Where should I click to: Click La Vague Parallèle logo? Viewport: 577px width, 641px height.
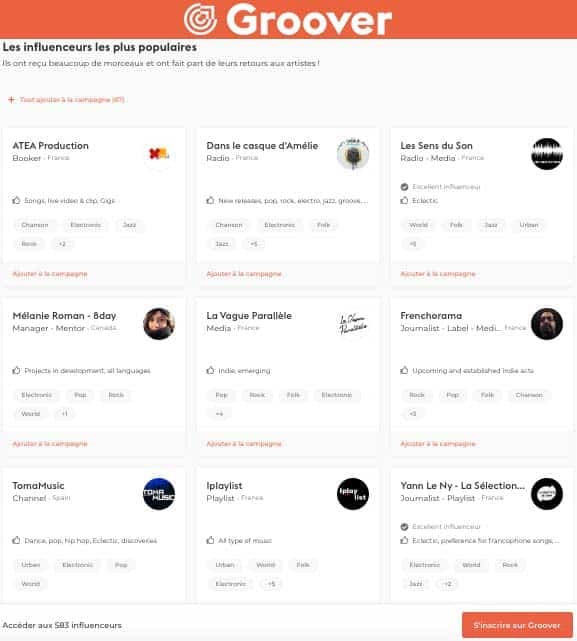(x=353, y=324)
